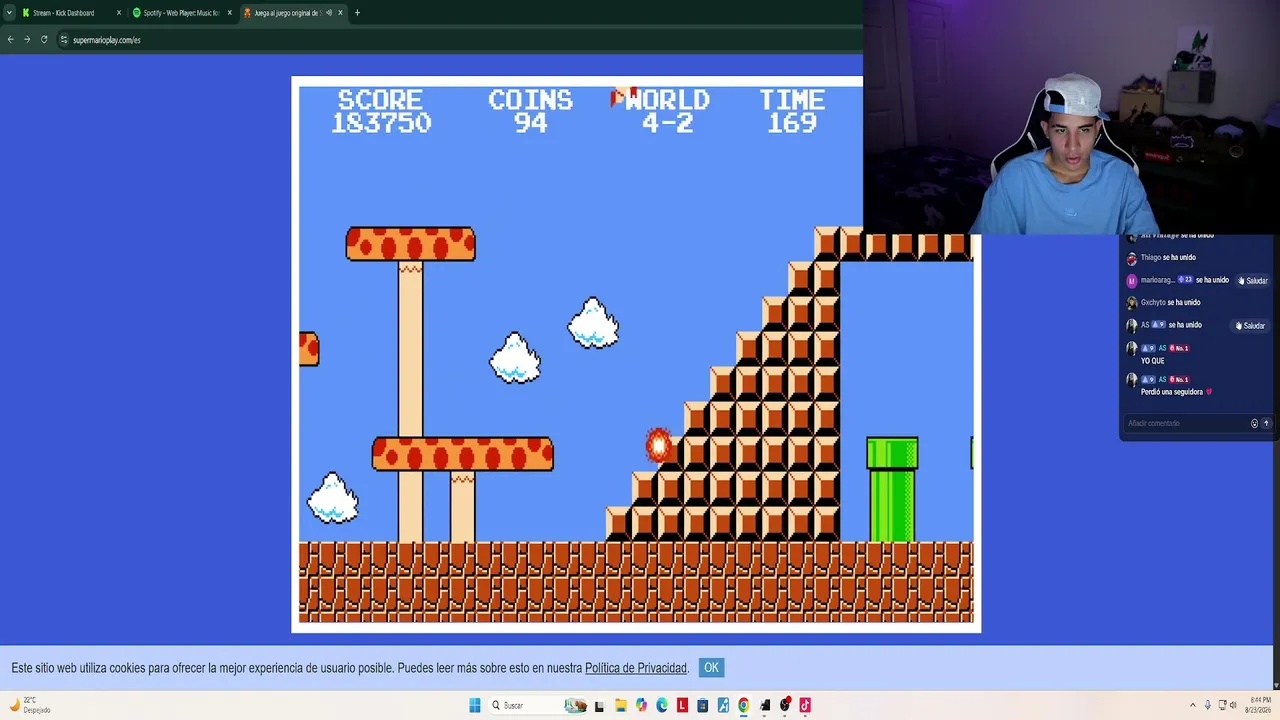Image resolution: width=1280 pixels, height=720 pixels.
Task: Close the 'Juega al juego original' tab
Action: pyautogui.click(x=340, y=13)
